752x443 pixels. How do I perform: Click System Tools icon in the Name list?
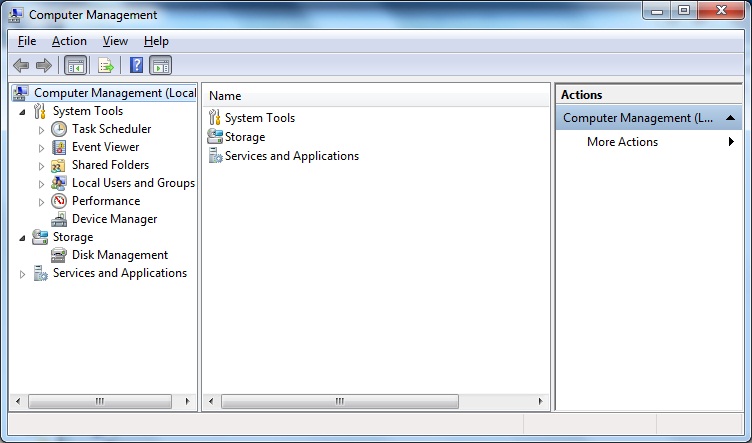[214, 117]
